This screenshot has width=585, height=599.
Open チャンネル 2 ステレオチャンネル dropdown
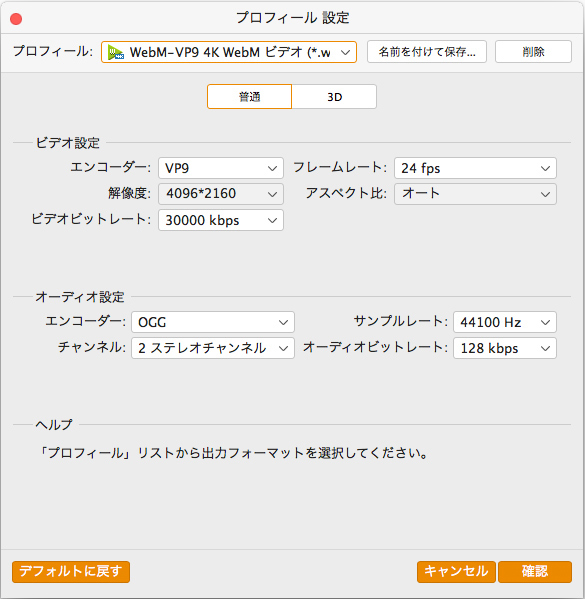pyautogui.click(x=213, y=348)
